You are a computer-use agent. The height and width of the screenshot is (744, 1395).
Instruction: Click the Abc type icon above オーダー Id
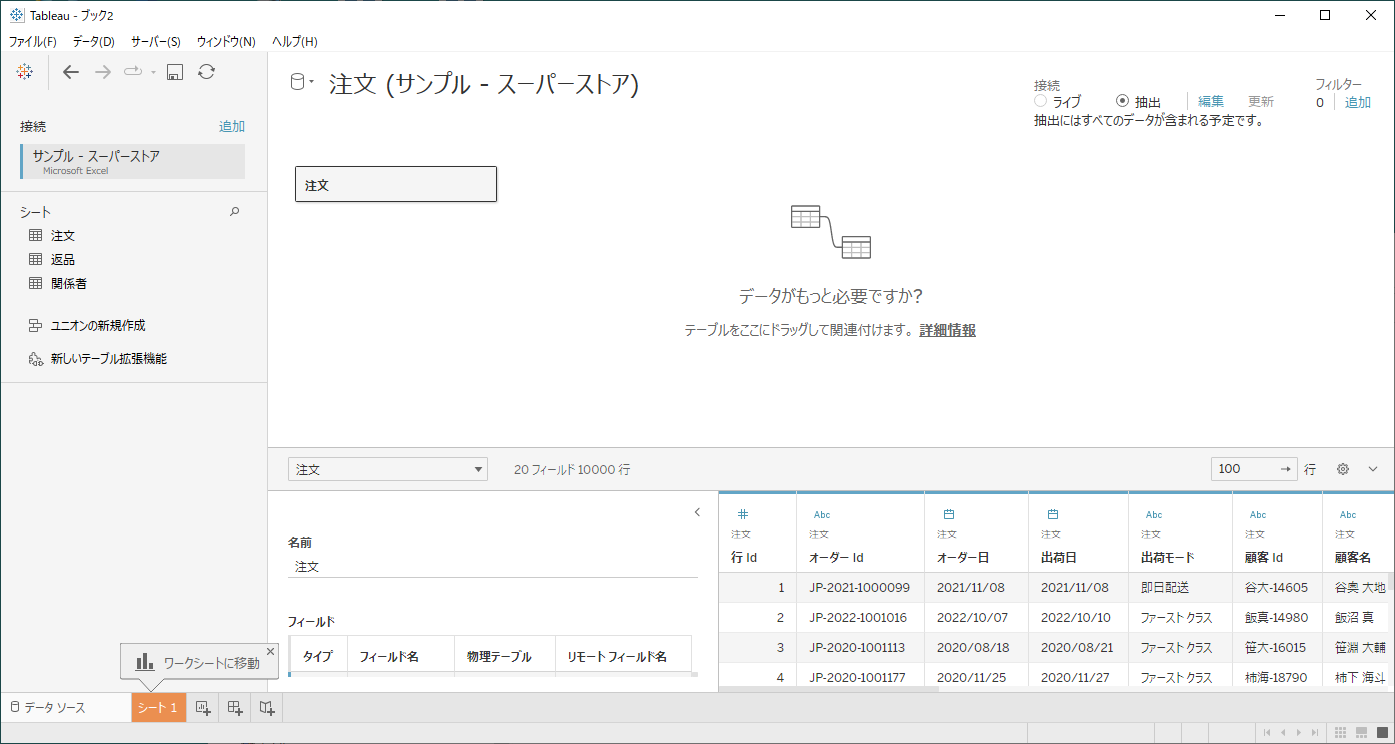click(822, 515)
